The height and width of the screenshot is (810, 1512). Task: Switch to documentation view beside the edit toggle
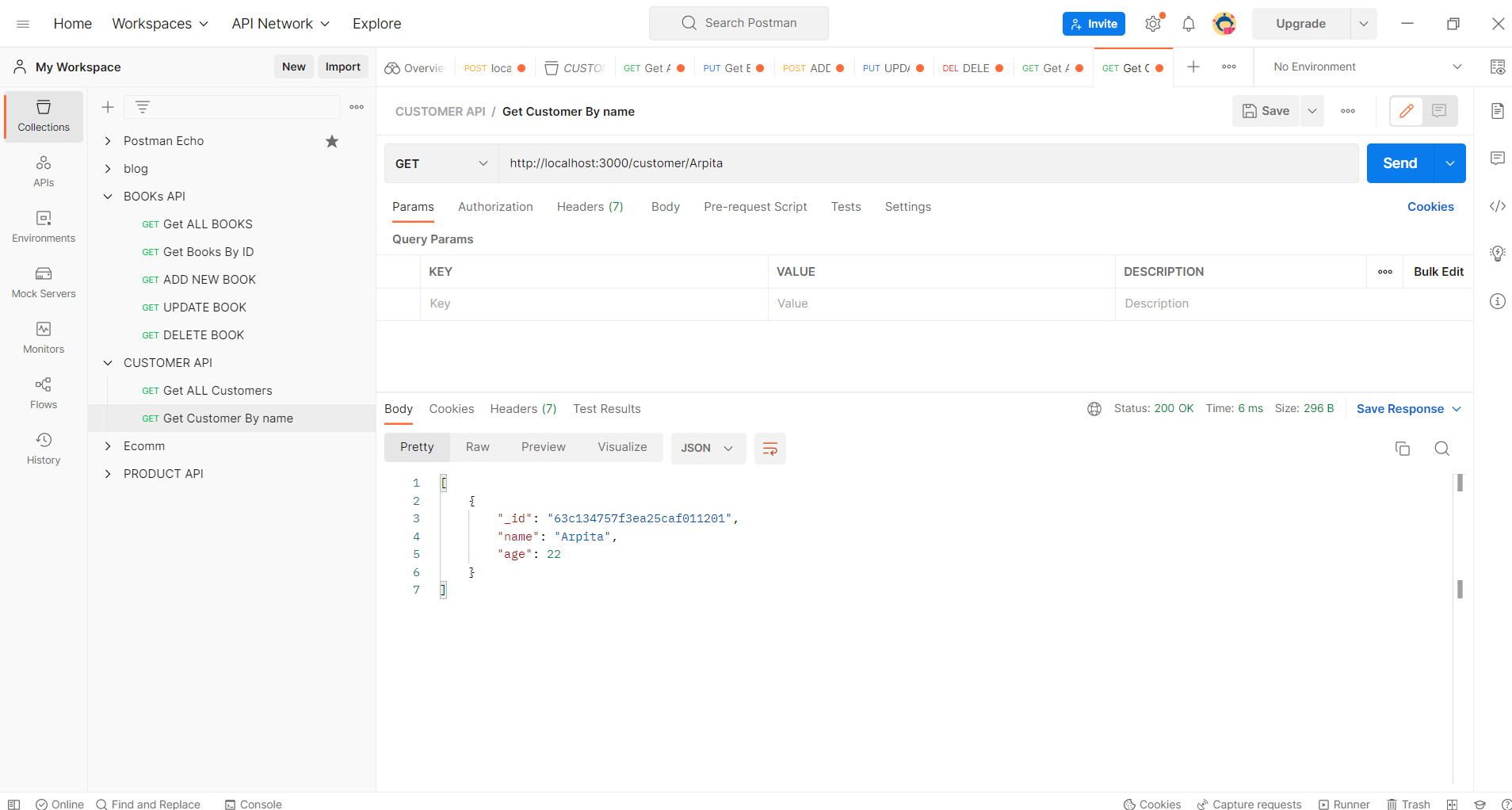[1438, 111]
